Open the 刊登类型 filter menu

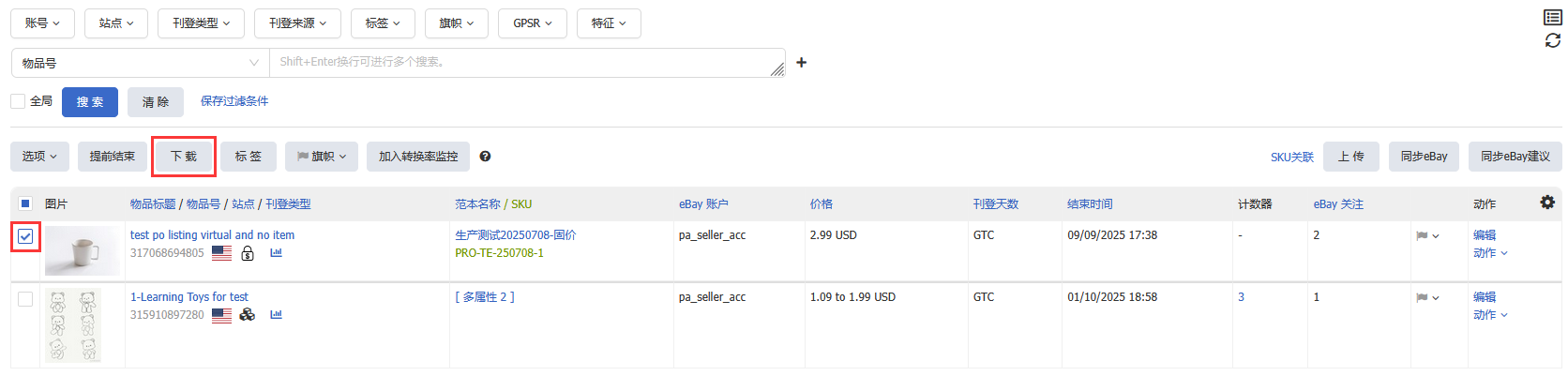point(201,23)
